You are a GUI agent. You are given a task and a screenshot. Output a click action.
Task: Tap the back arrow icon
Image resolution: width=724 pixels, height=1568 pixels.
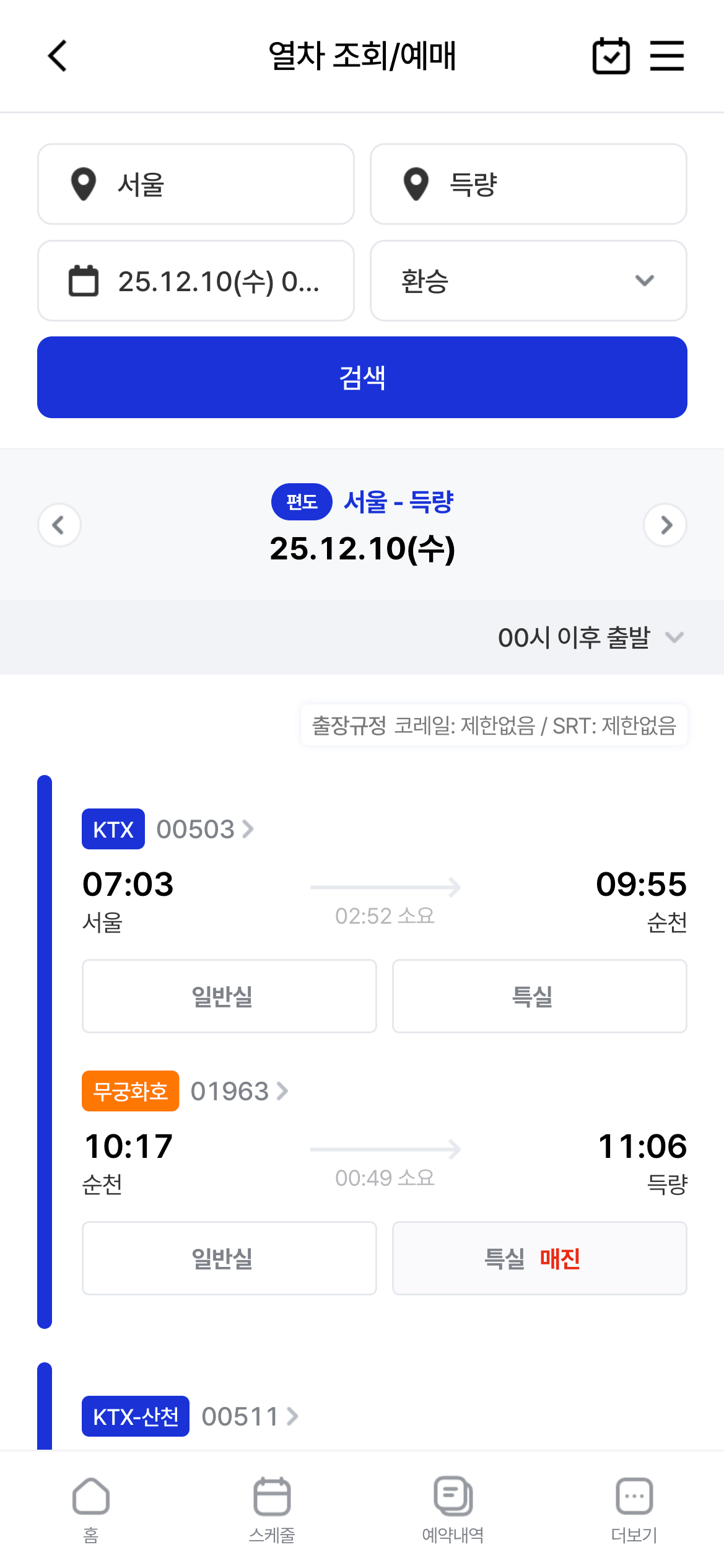58,56
